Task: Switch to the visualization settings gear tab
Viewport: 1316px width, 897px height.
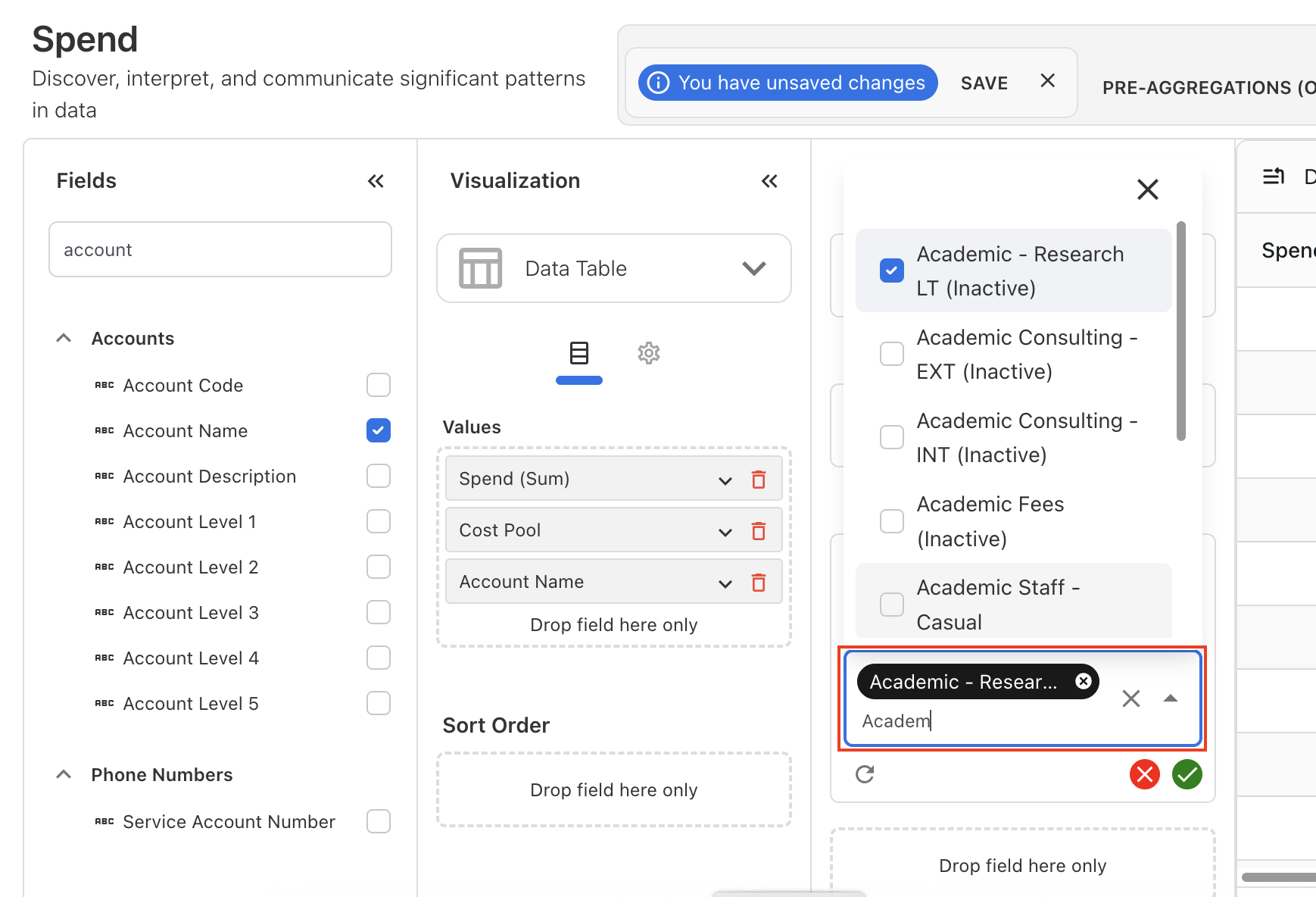Action: point(649,352)
